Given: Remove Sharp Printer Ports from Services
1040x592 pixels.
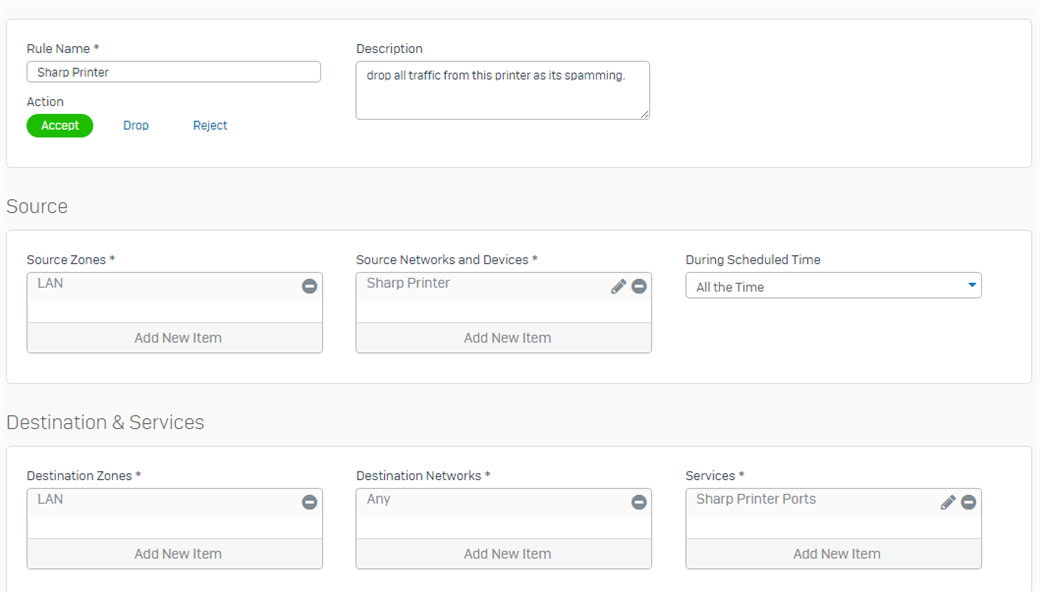Looking at the screenshot, I should [968, 503].
